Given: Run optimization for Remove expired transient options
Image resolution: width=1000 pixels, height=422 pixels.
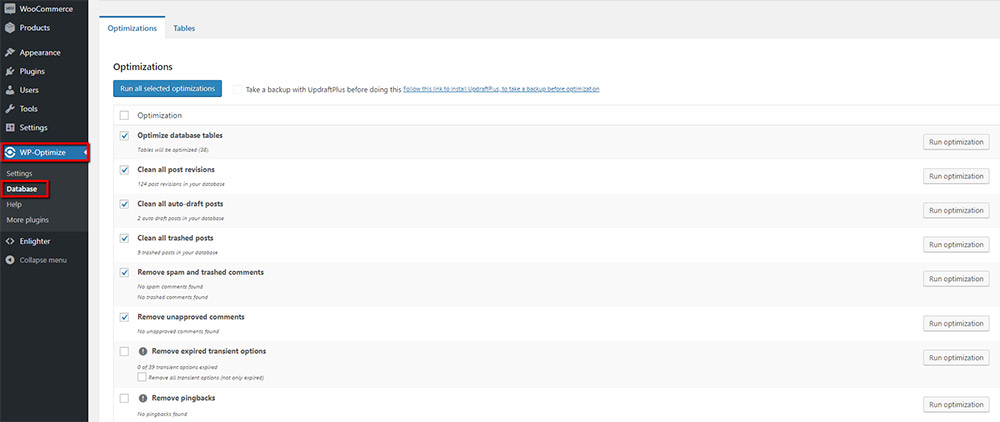Looking at the screenshot, I should coord(956,358).
